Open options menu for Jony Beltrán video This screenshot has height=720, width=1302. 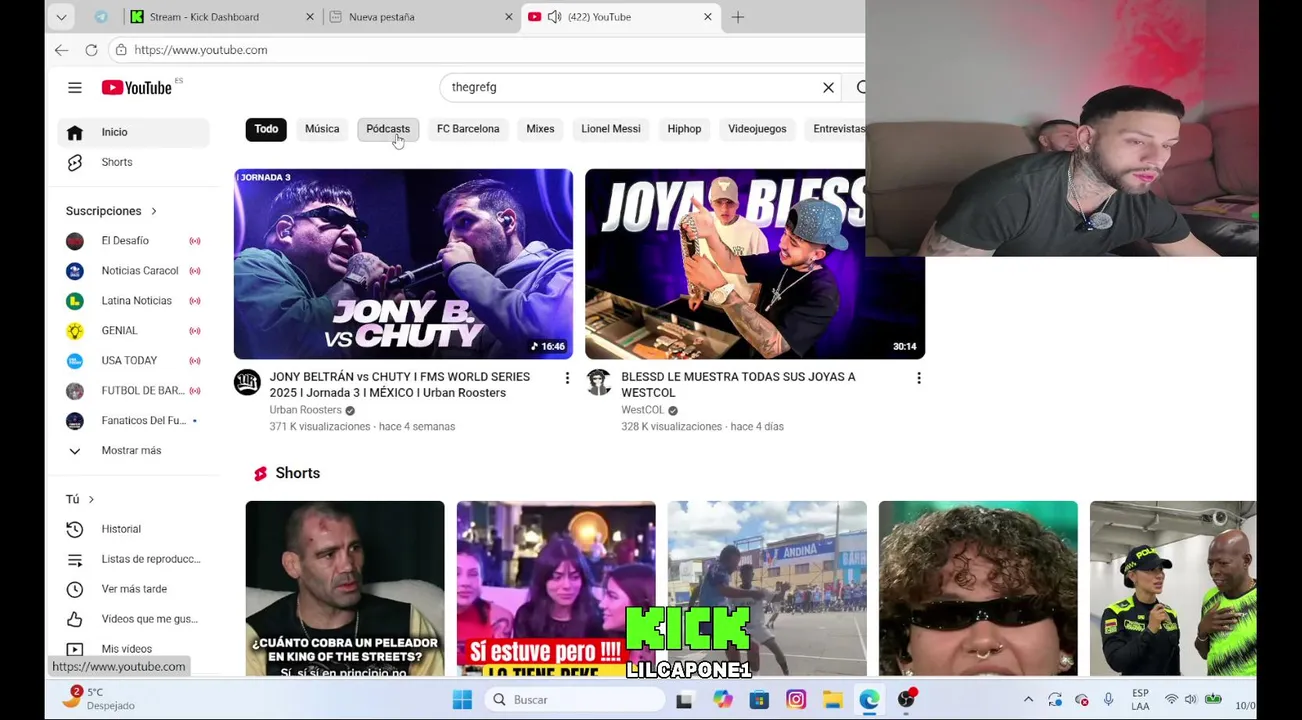[x=567, y=378]
